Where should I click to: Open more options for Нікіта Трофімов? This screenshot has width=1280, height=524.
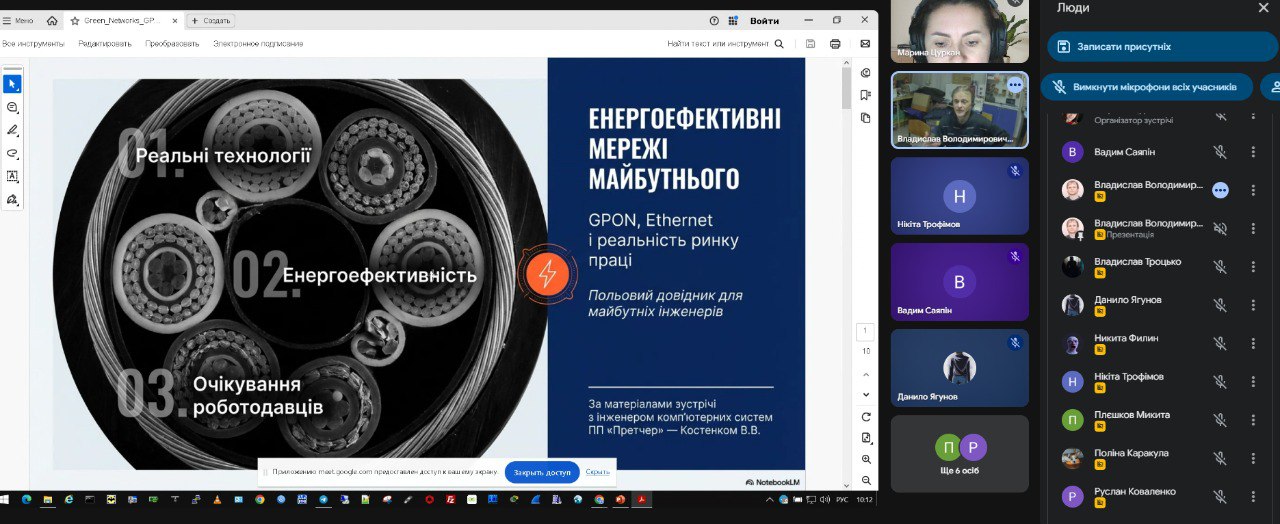click(x=1253, y=382)
